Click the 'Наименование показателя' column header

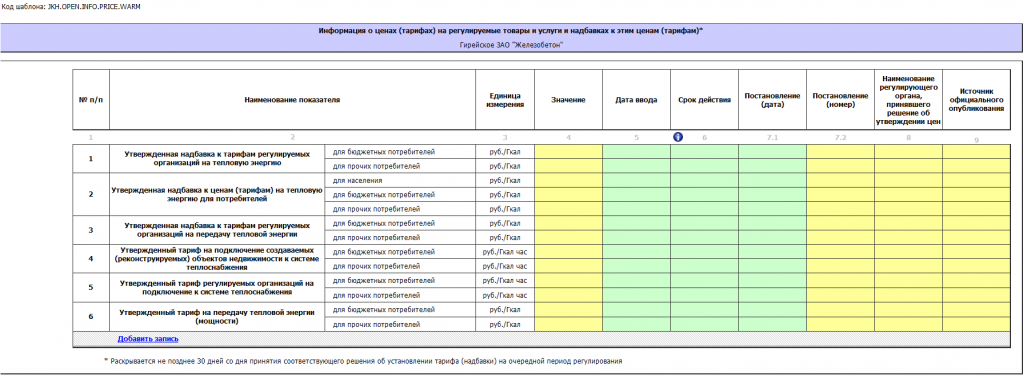[292, 100]
